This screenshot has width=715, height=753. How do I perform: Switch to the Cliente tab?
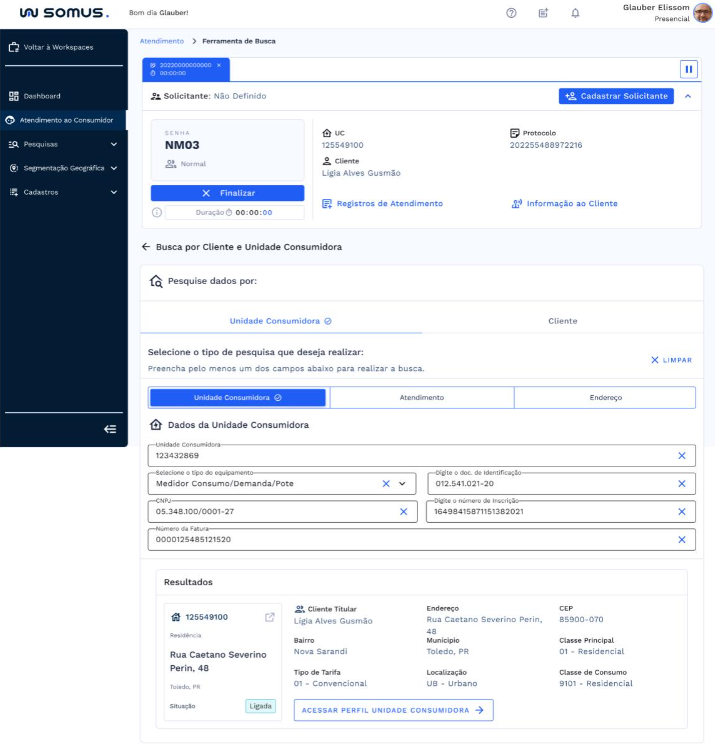coord(562,321)
